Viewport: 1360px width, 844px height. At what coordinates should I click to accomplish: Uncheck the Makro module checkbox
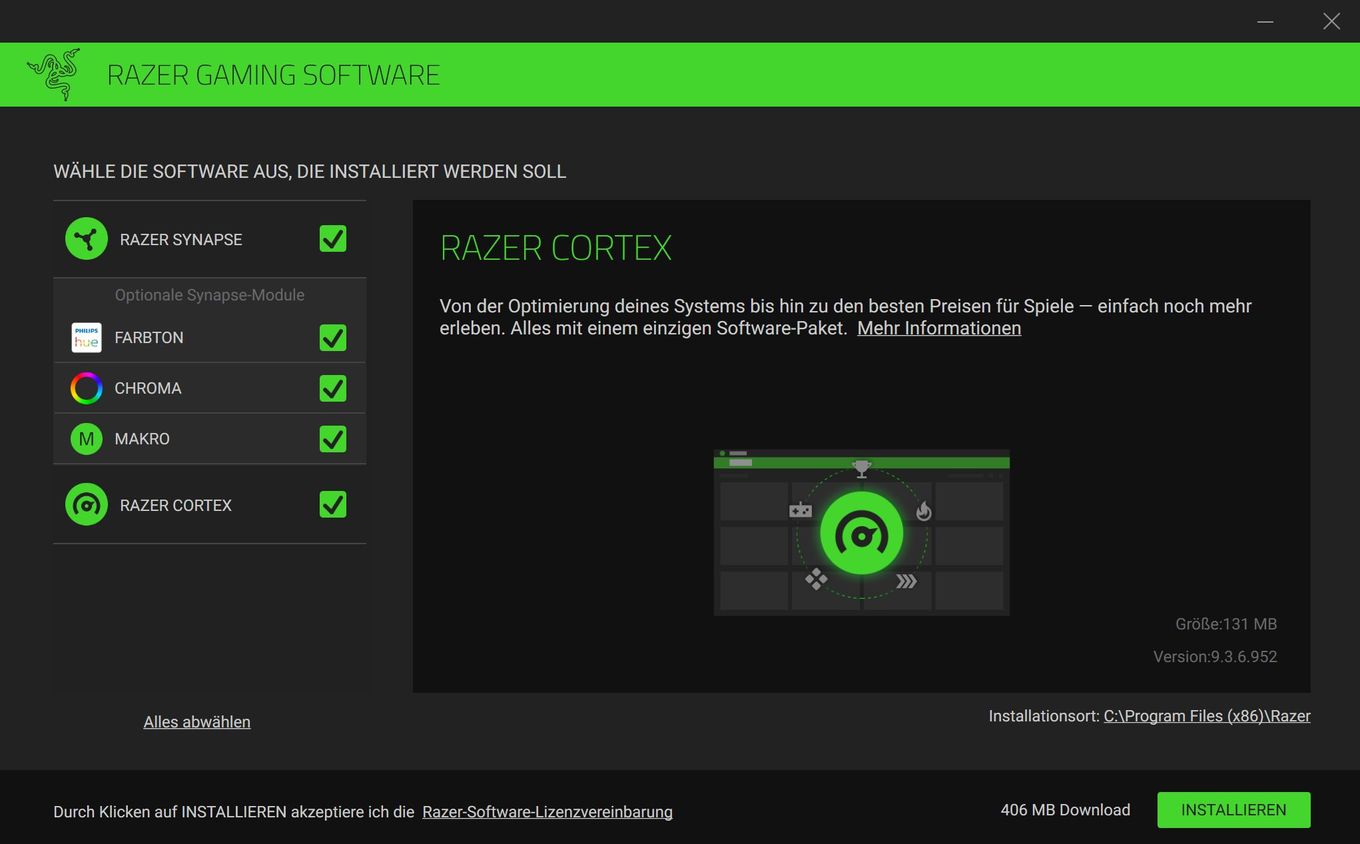tap(333, 439)
